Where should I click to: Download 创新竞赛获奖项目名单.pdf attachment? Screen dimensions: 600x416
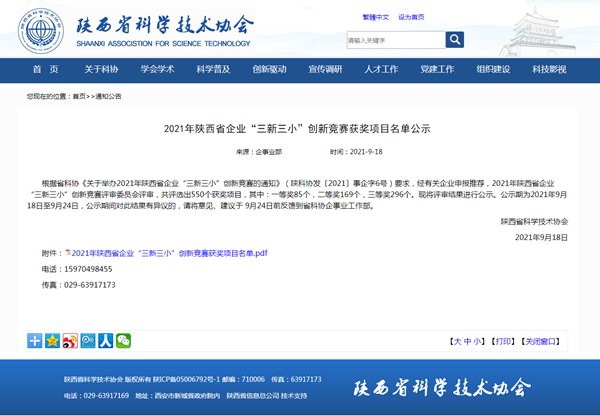pyautogui.click(x=170, y=254)
